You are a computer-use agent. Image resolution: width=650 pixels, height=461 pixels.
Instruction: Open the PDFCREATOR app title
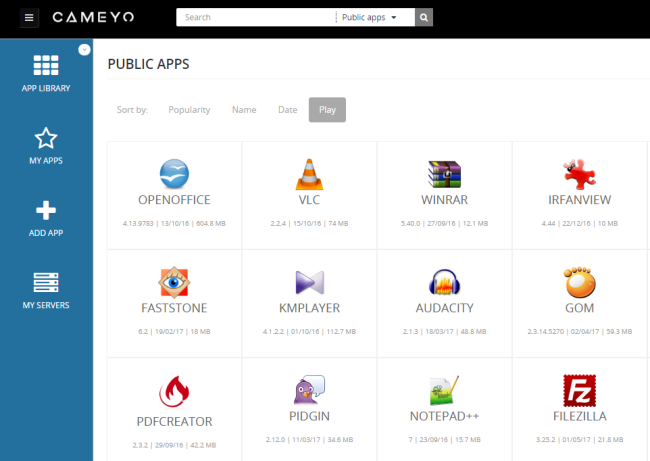click(x=174, y=422)
